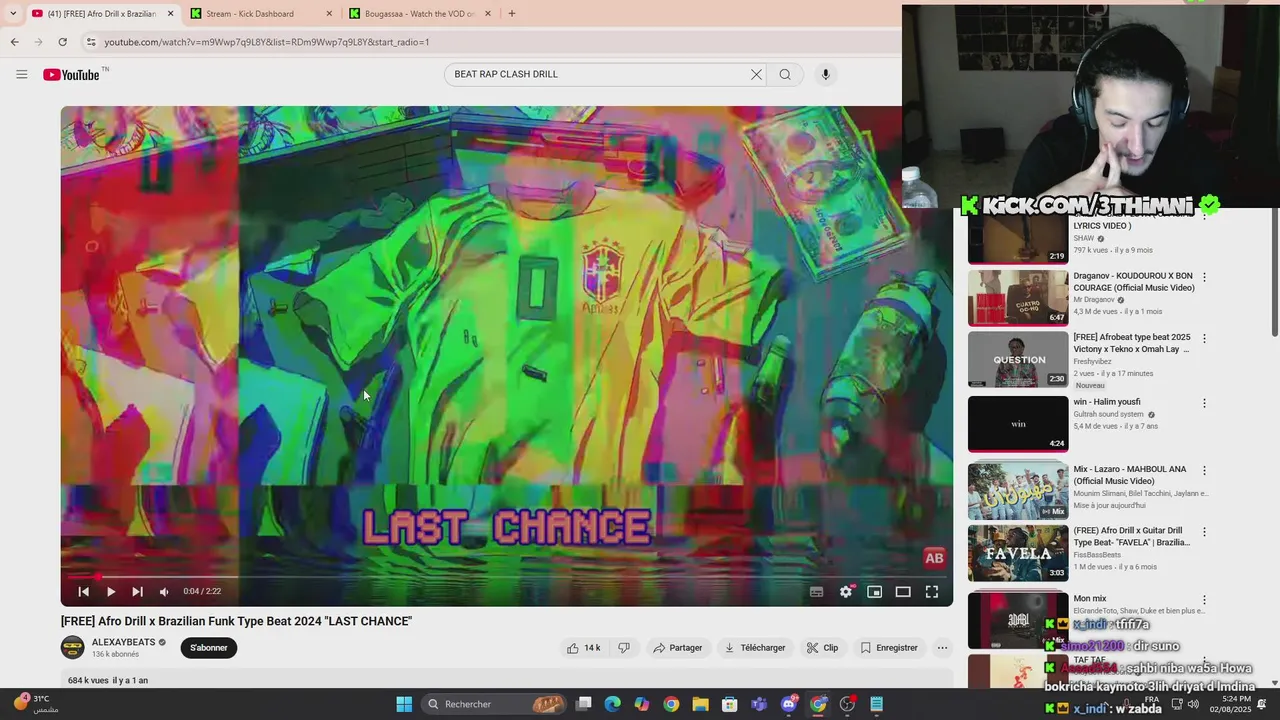
Task: Close the Kick Dashboard tab
Action: [x=329, y=14]
